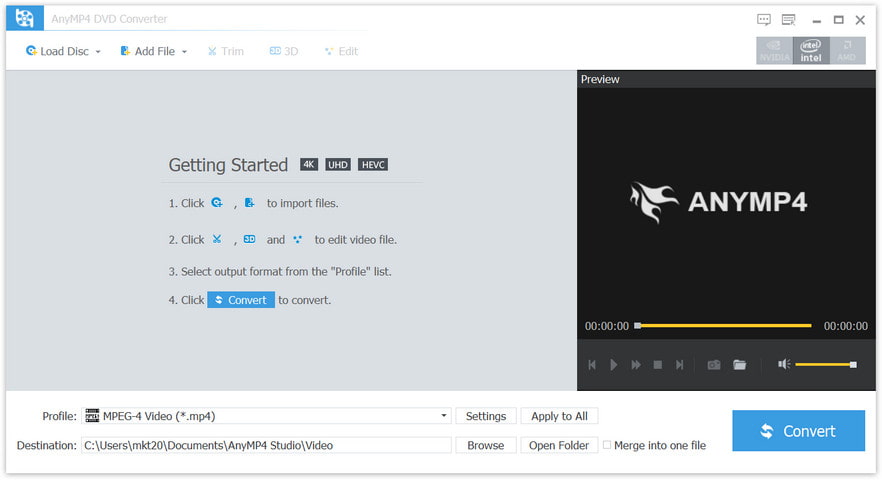The width and height of the screenshot is (882, 480).
Task: Click the stop playback button
Action: pos(658,365)
